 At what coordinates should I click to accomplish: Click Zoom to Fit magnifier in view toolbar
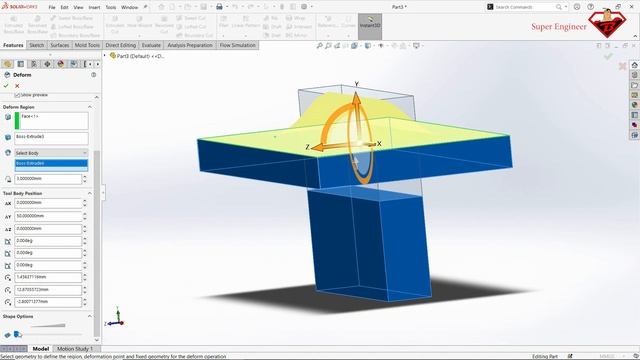[320, 46]
